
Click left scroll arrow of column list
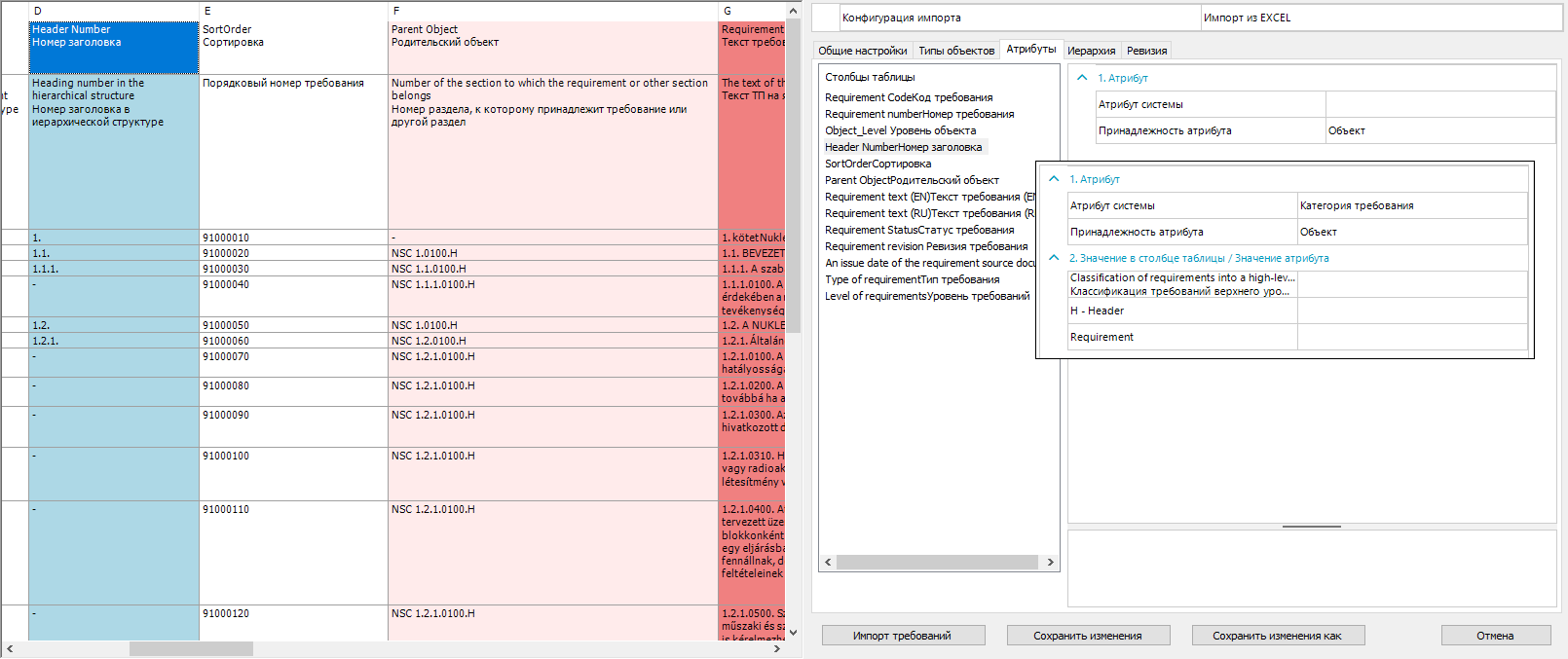point(828,563)
